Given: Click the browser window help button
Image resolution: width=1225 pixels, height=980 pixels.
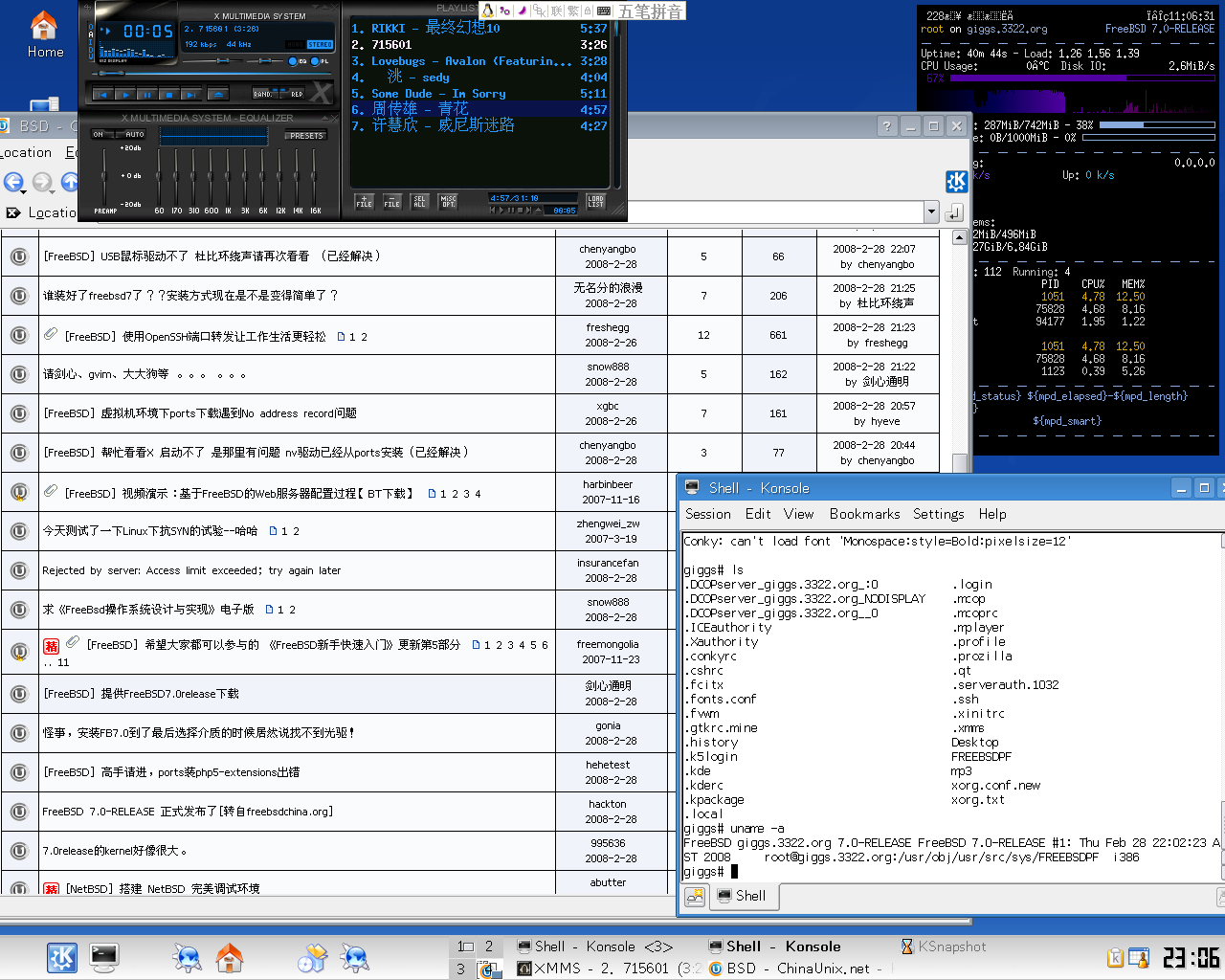Looking at the screenshot, I should coord(887,126).
